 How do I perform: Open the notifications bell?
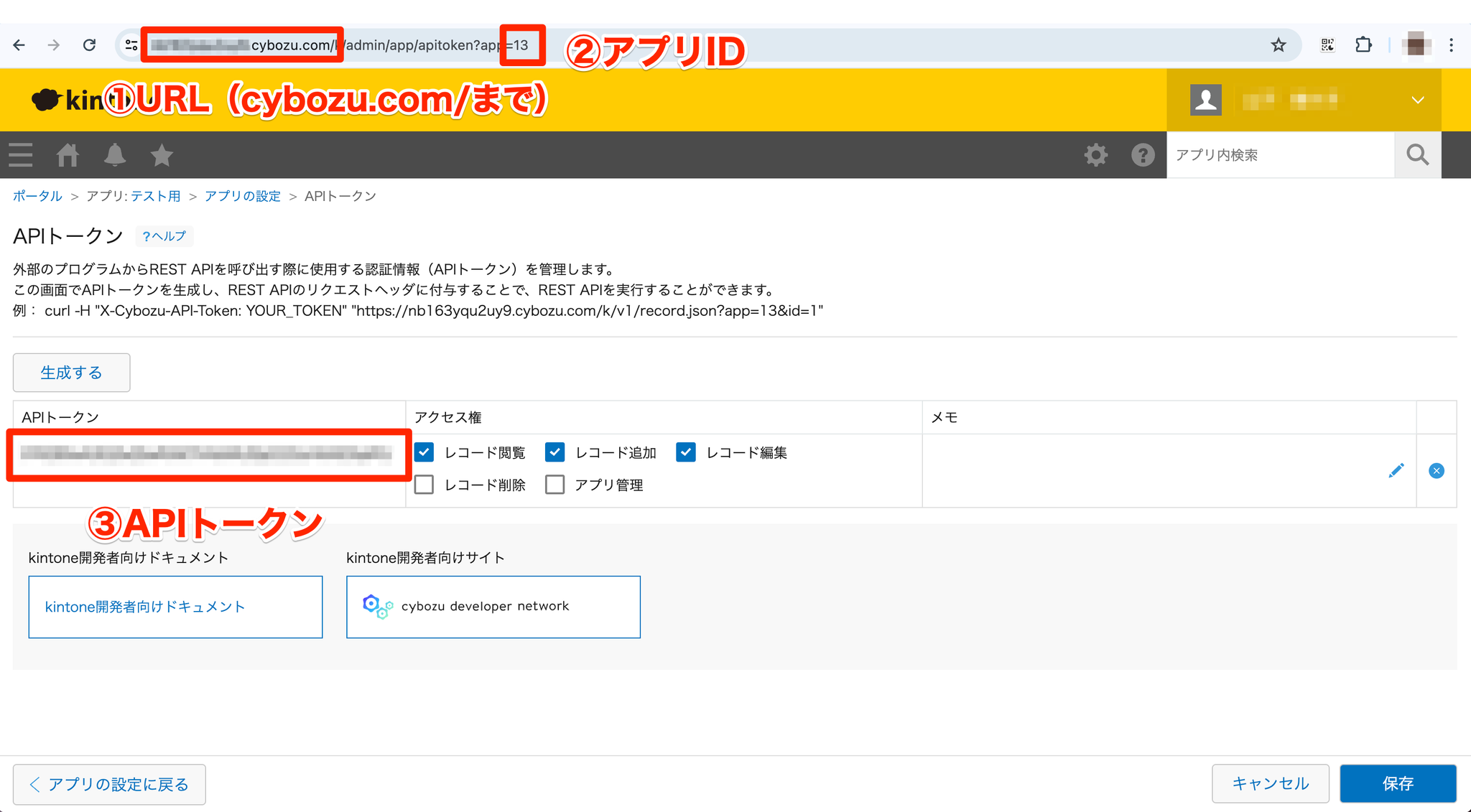pos(115,155)
